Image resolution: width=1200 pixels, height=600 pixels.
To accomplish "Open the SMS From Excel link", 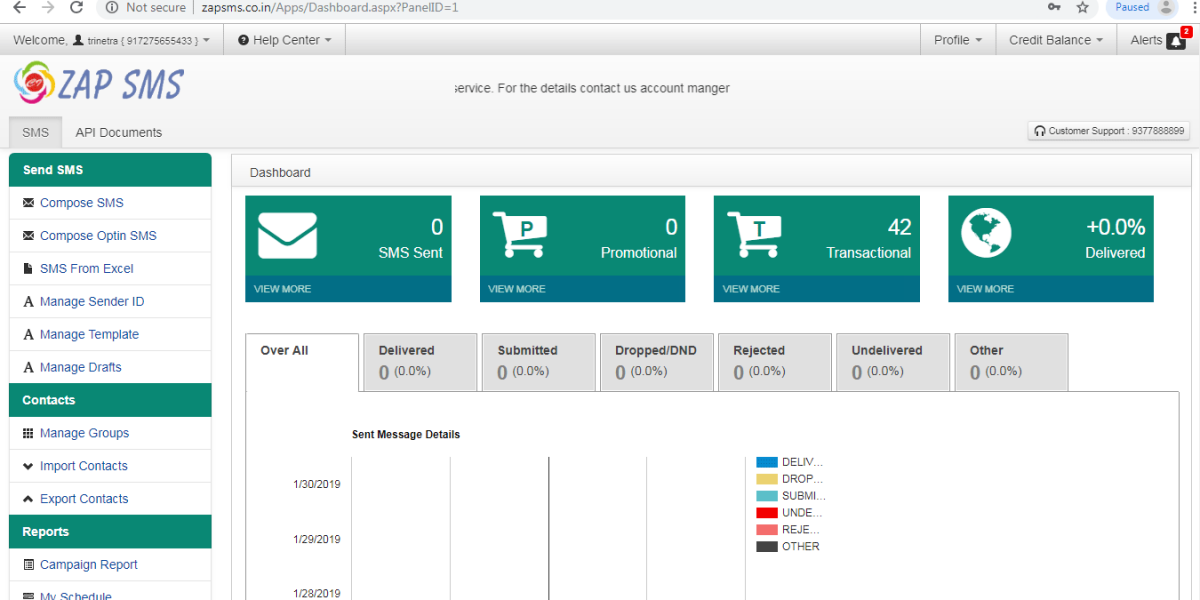I will coord(87,269).
